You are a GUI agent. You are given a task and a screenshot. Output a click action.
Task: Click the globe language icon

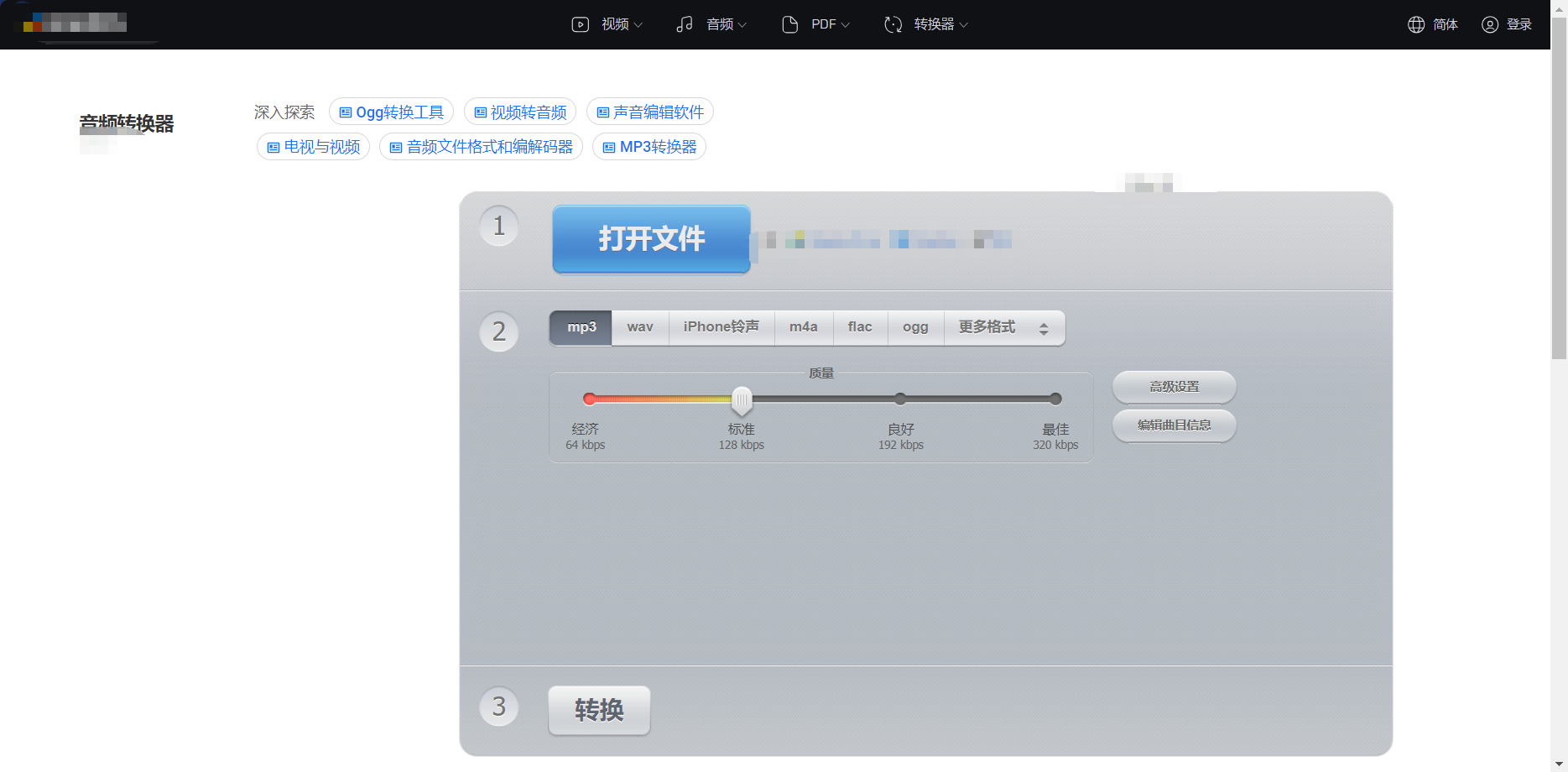pos(1416,24)
